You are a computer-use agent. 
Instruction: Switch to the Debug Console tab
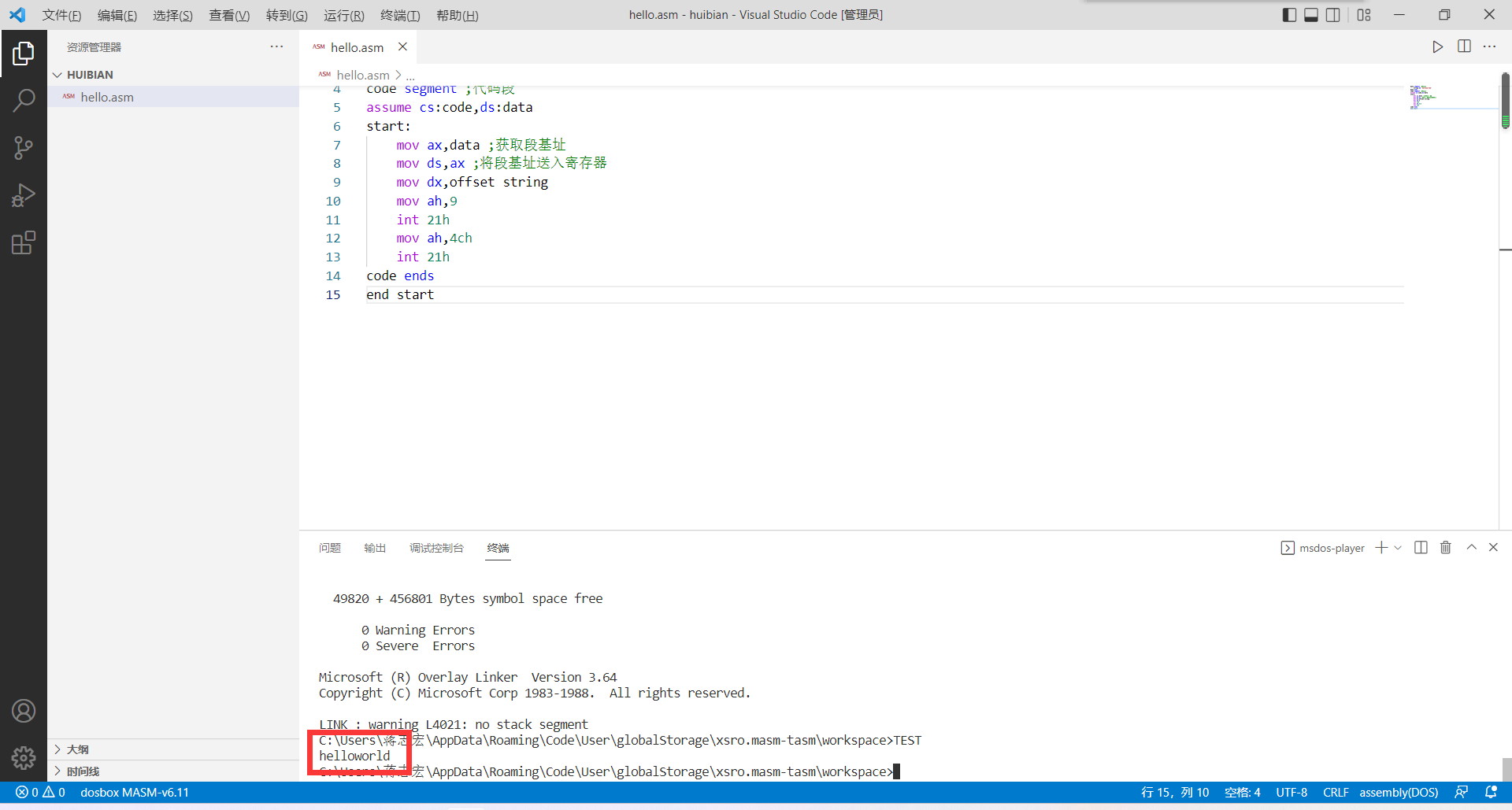click(436, 548)
